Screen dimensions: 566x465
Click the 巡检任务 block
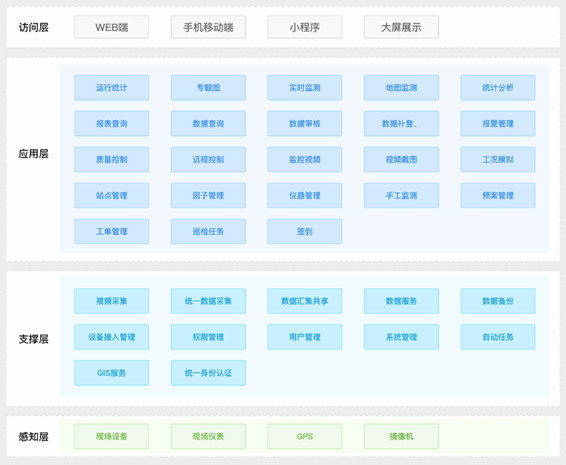click(208, 231)
